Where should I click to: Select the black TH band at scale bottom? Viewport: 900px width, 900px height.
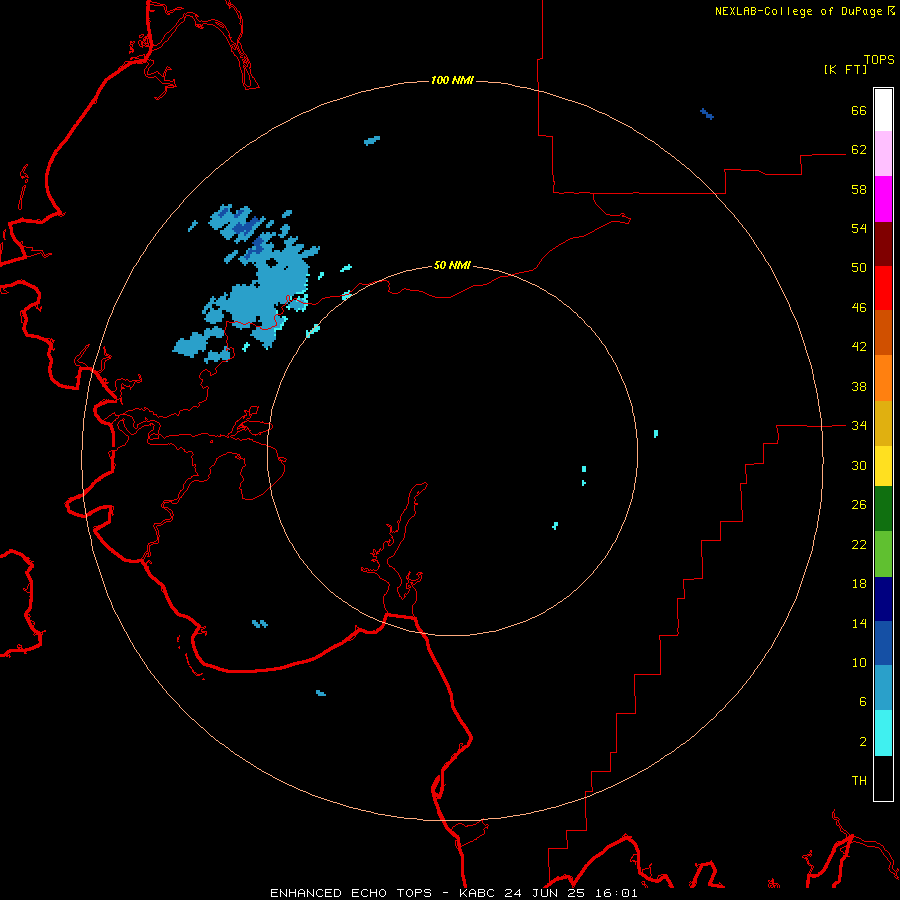tap(883, 778)
